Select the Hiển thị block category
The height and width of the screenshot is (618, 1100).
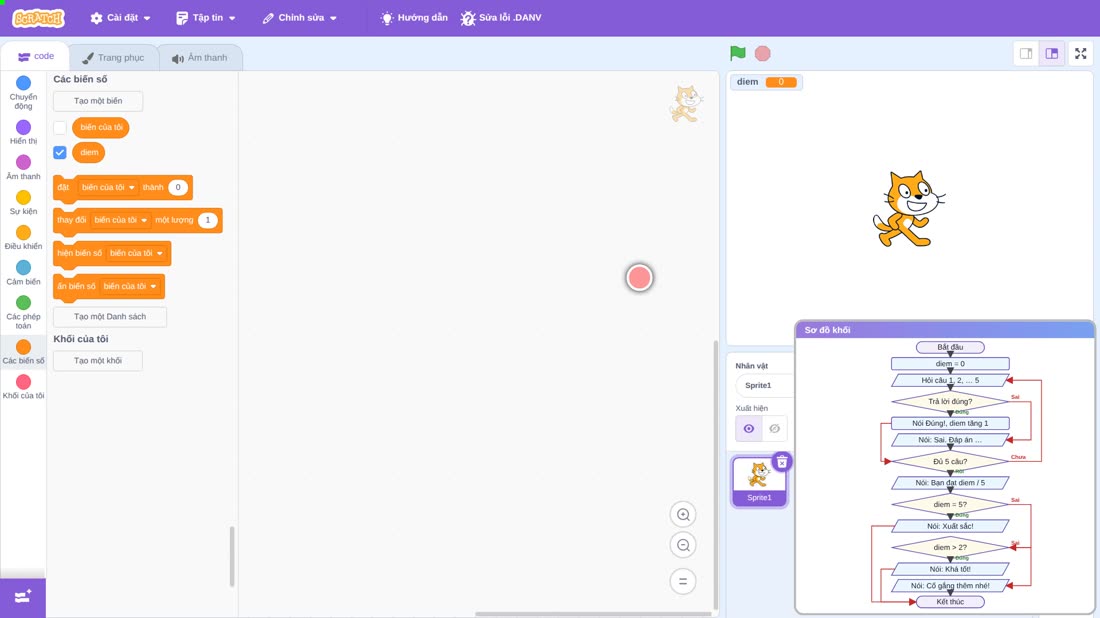coord(23,132)
